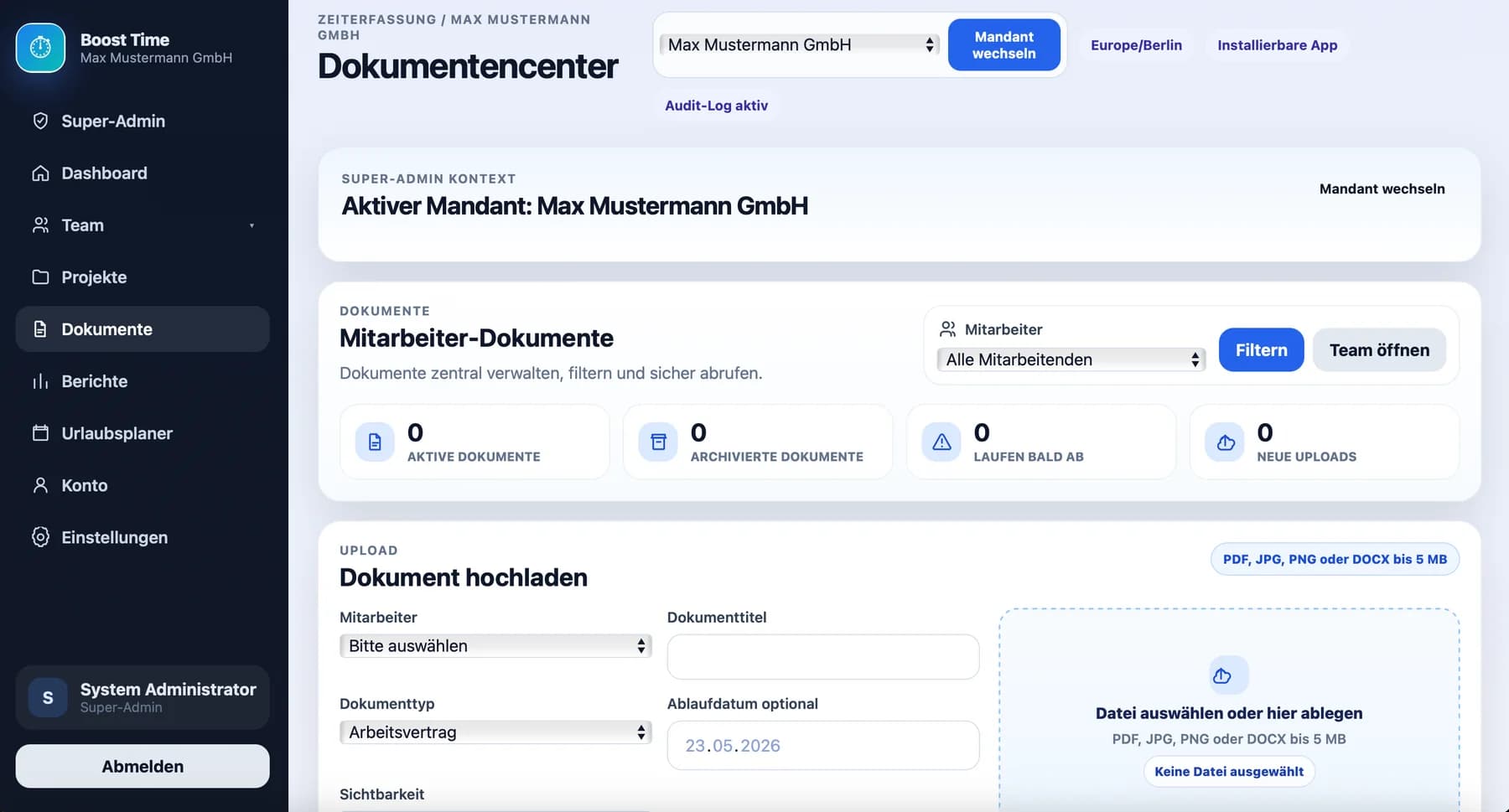Click the Mandant wechseln text link in context card
The height and width of the screenshot is (812, 1509).
[x=1382, y=189]
